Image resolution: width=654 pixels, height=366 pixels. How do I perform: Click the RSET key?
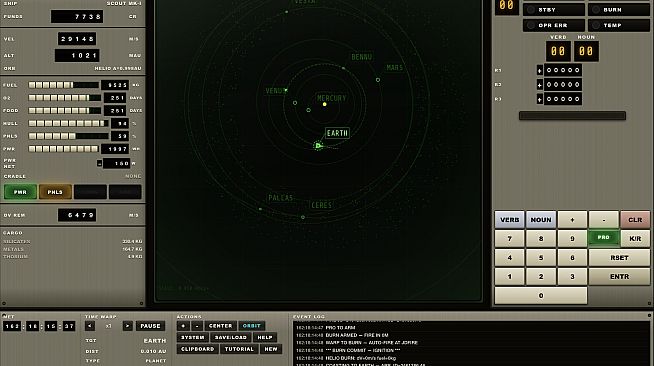tap(619, 258)
